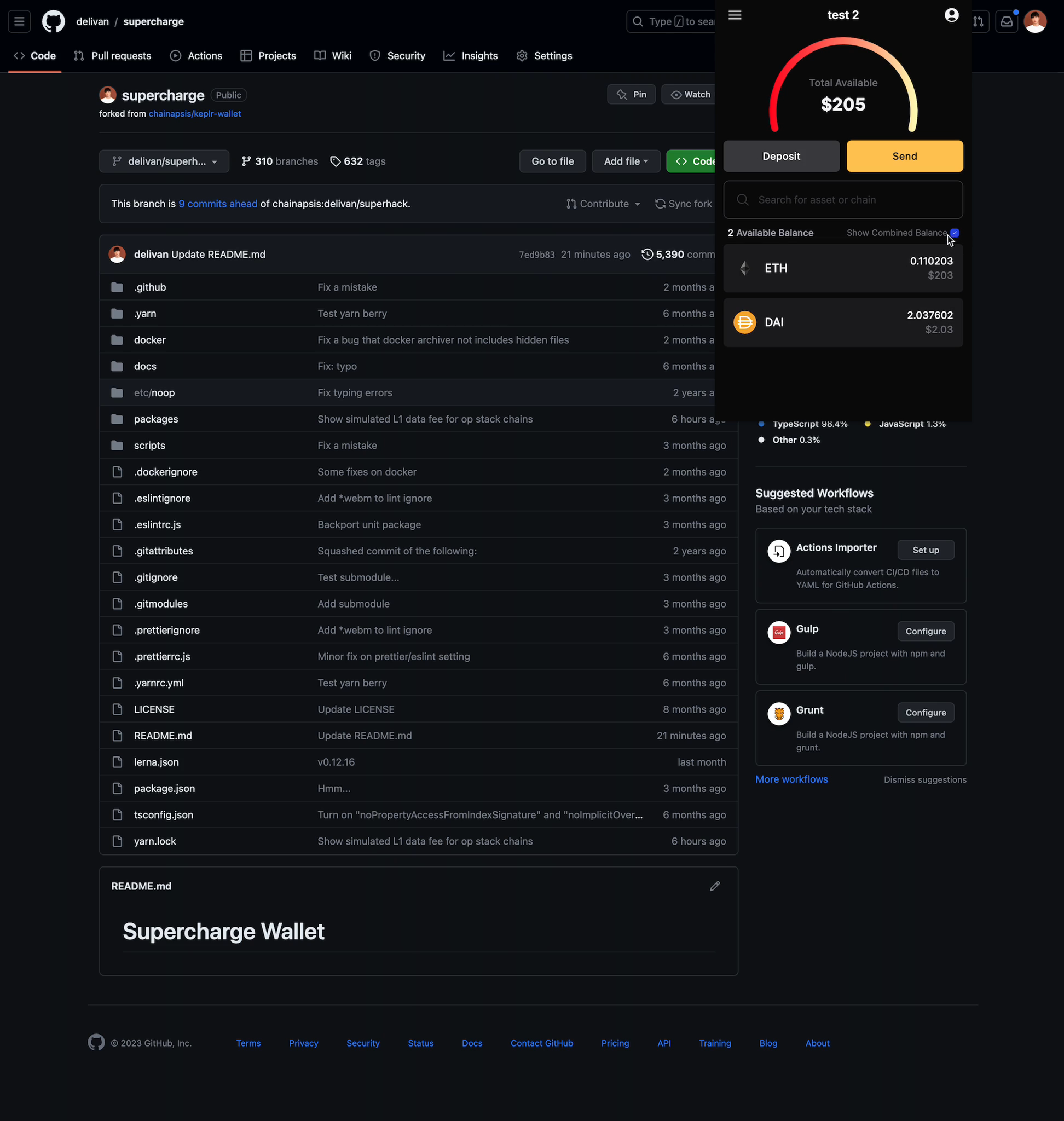Viewport: 1064px width, 1121px height.
Task: Click the Gulp workflow icon
Action: coord(779,632)
